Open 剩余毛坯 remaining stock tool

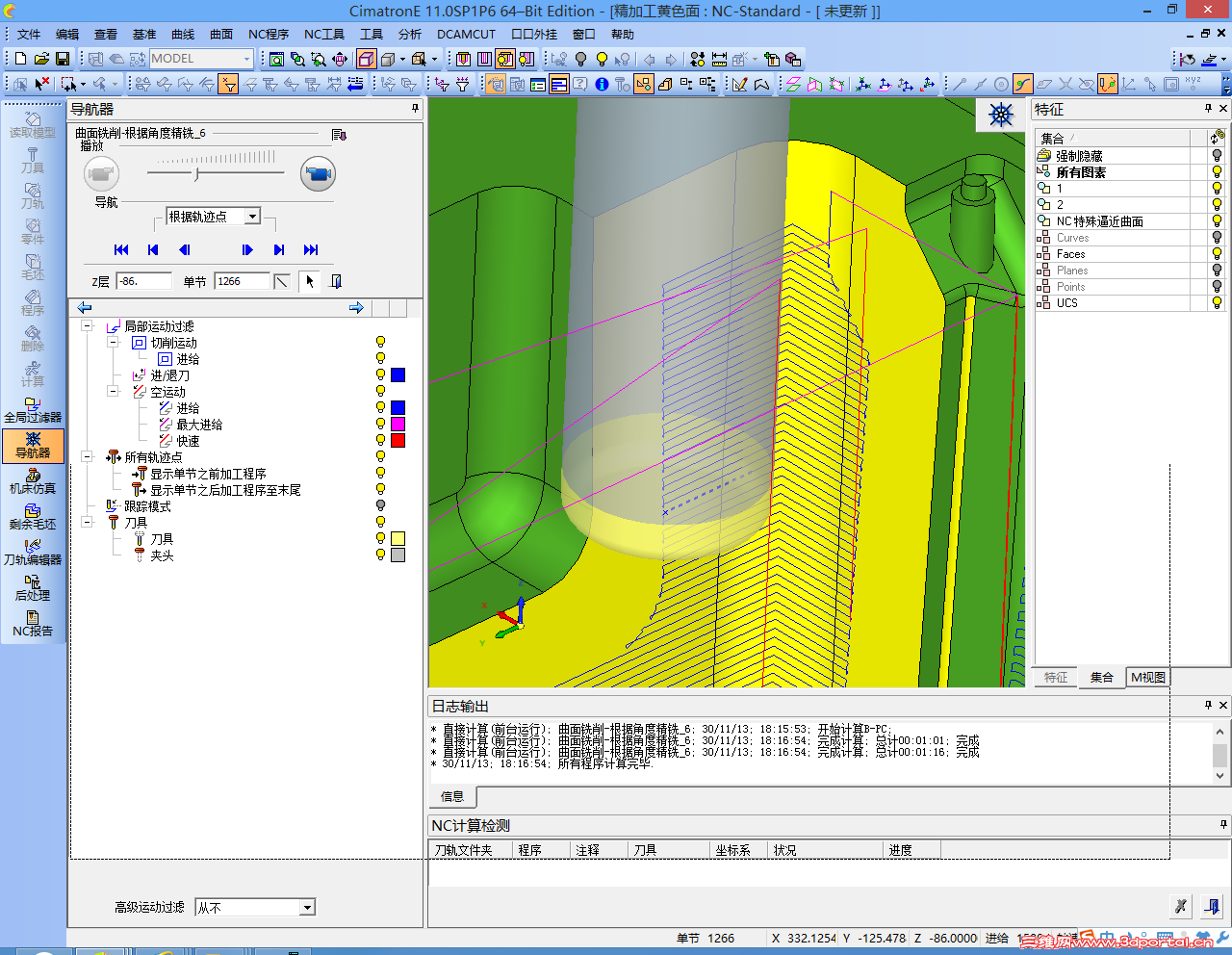click(33, 516)
